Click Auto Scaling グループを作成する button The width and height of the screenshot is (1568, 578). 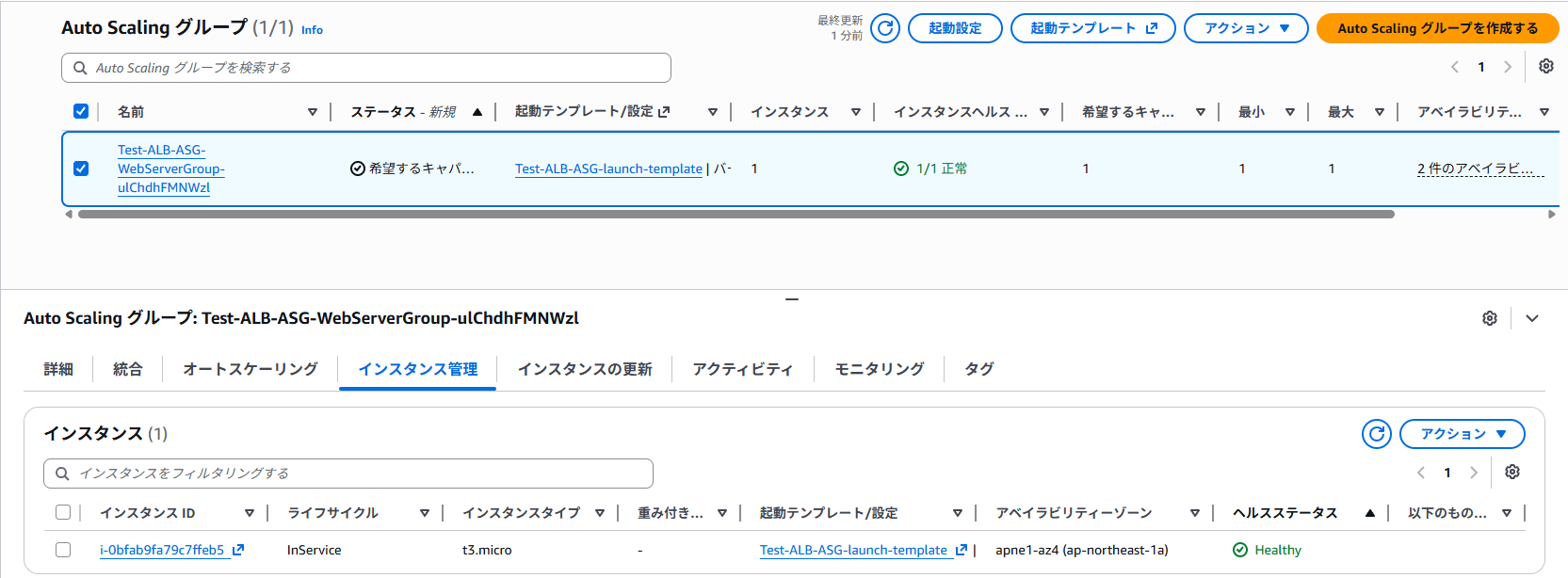click(1437, 28)
